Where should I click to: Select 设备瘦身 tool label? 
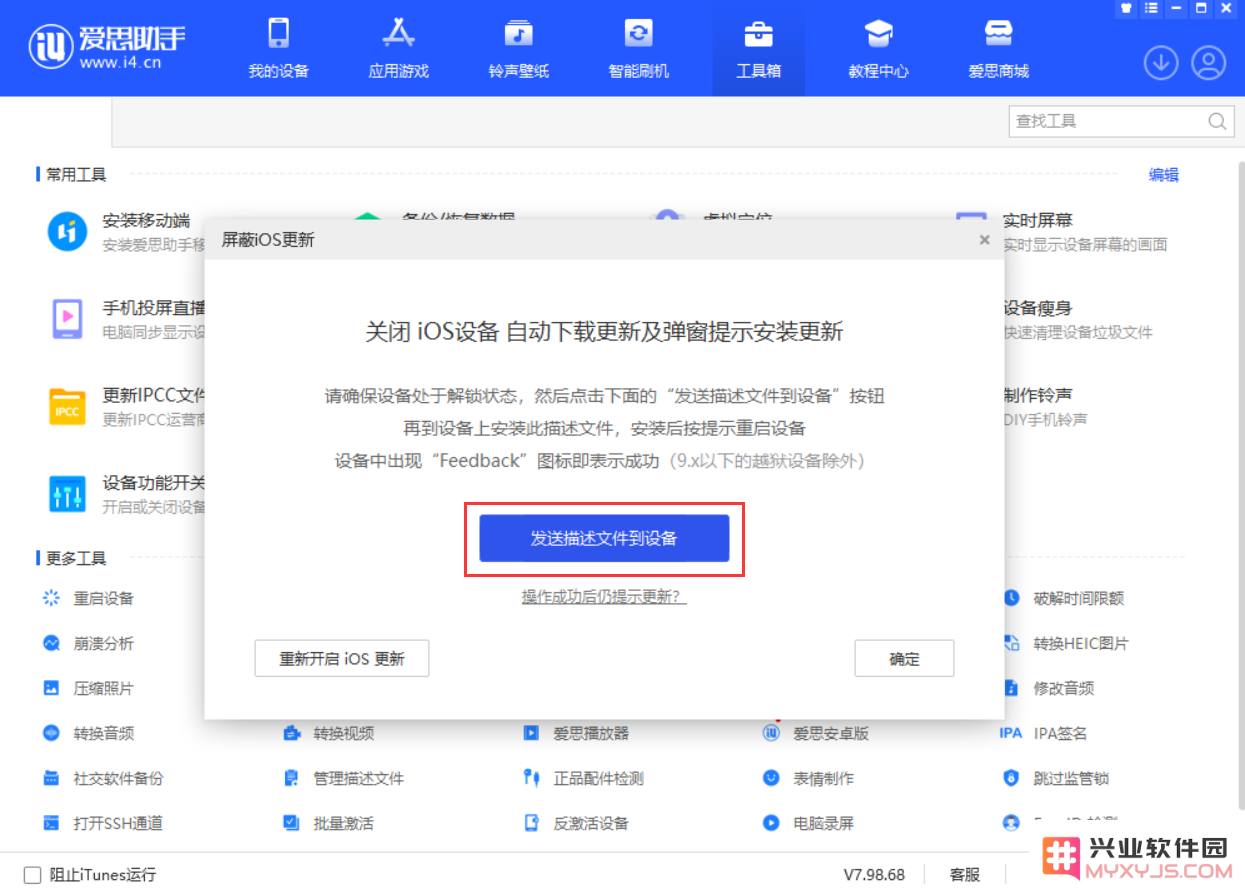tap(1038, 308)
